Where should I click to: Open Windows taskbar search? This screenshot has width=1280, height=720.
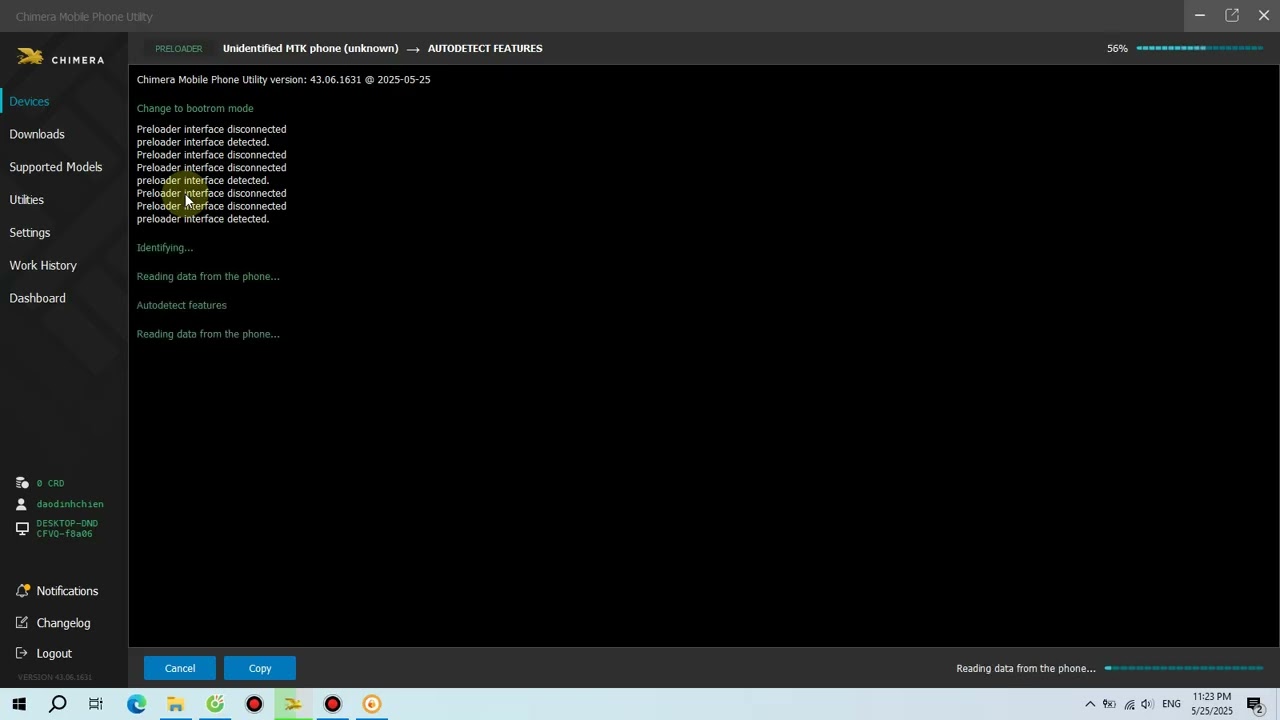click(x=58, y=704)
